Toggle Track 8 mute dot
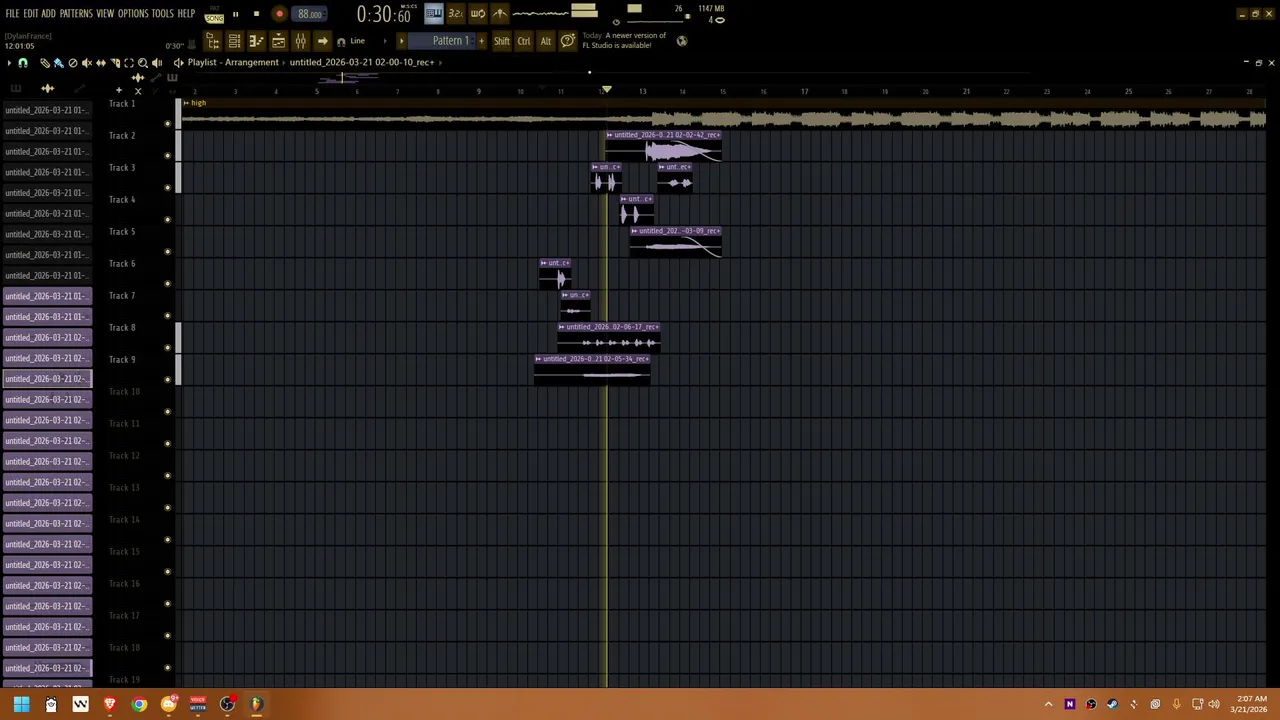The image size is (1280, 720). [167, 347]
